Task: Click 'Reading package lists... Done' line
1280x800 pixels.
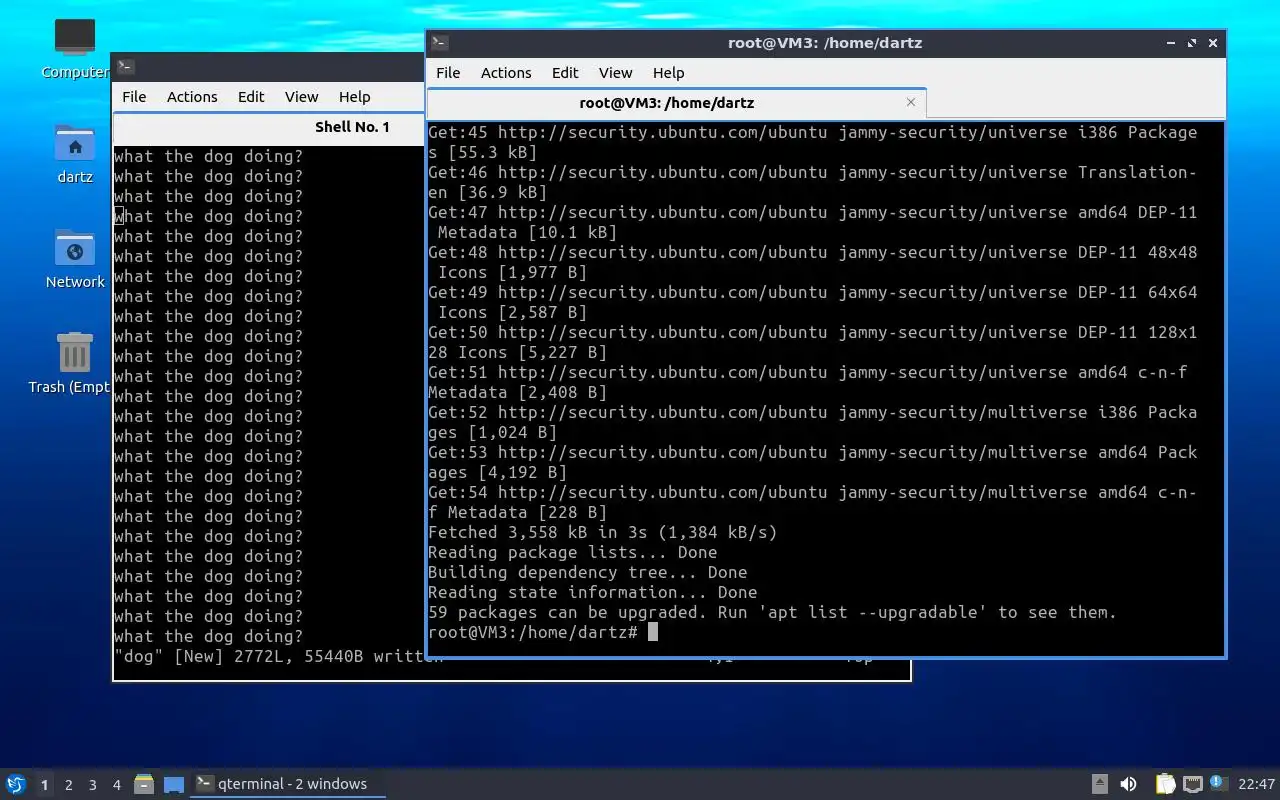Action: pos(572,552)
